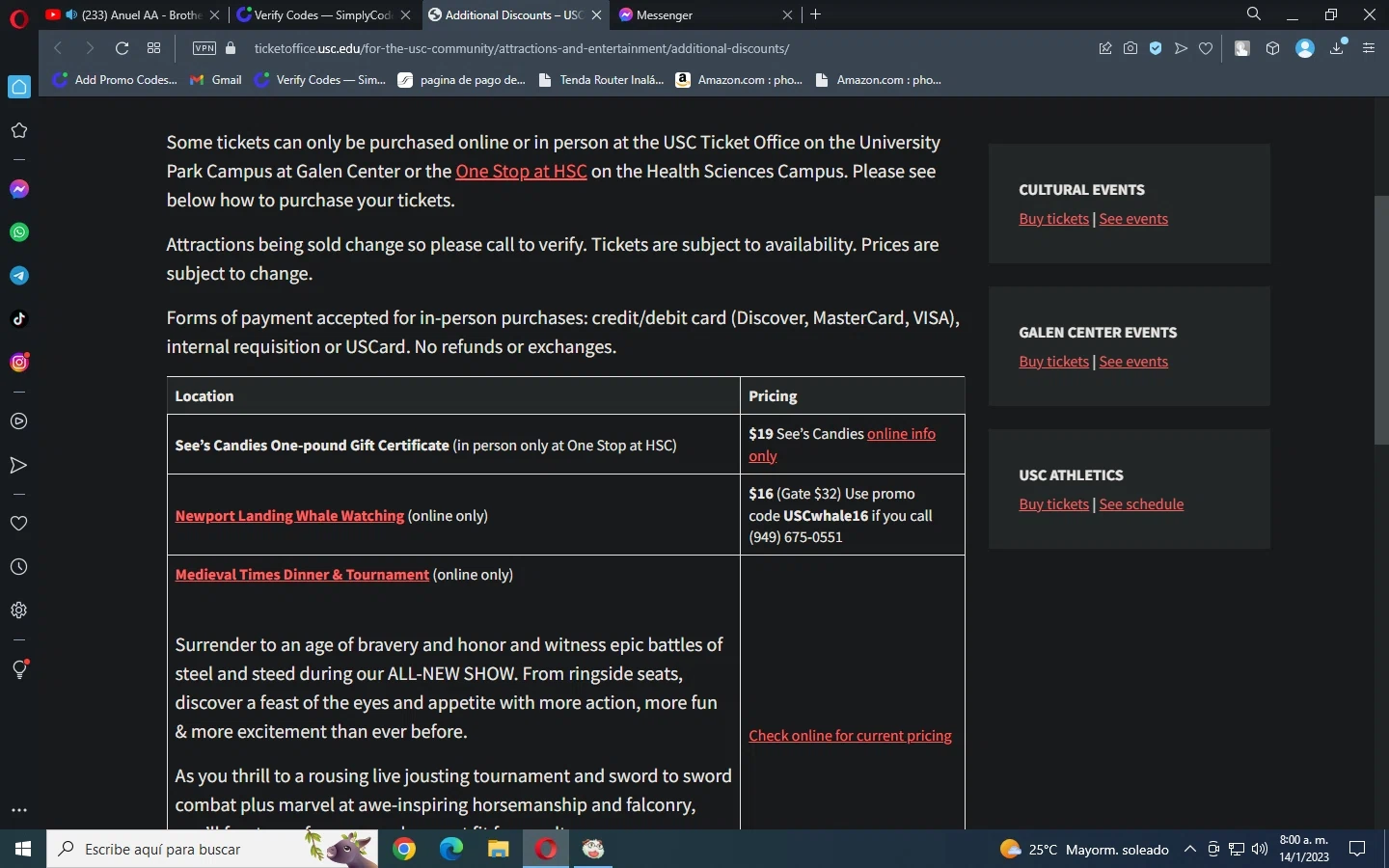
Task: Open the volume control in system tray
Action: pos(1260,849)
